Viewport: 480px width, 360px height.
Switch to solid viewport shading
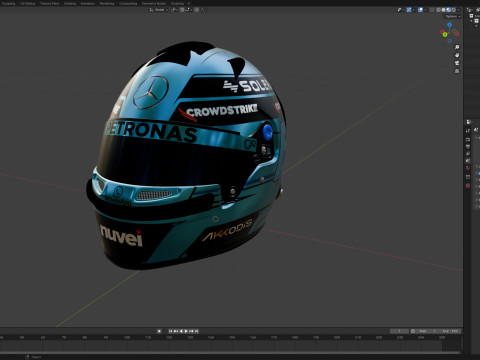coord(443,10)
